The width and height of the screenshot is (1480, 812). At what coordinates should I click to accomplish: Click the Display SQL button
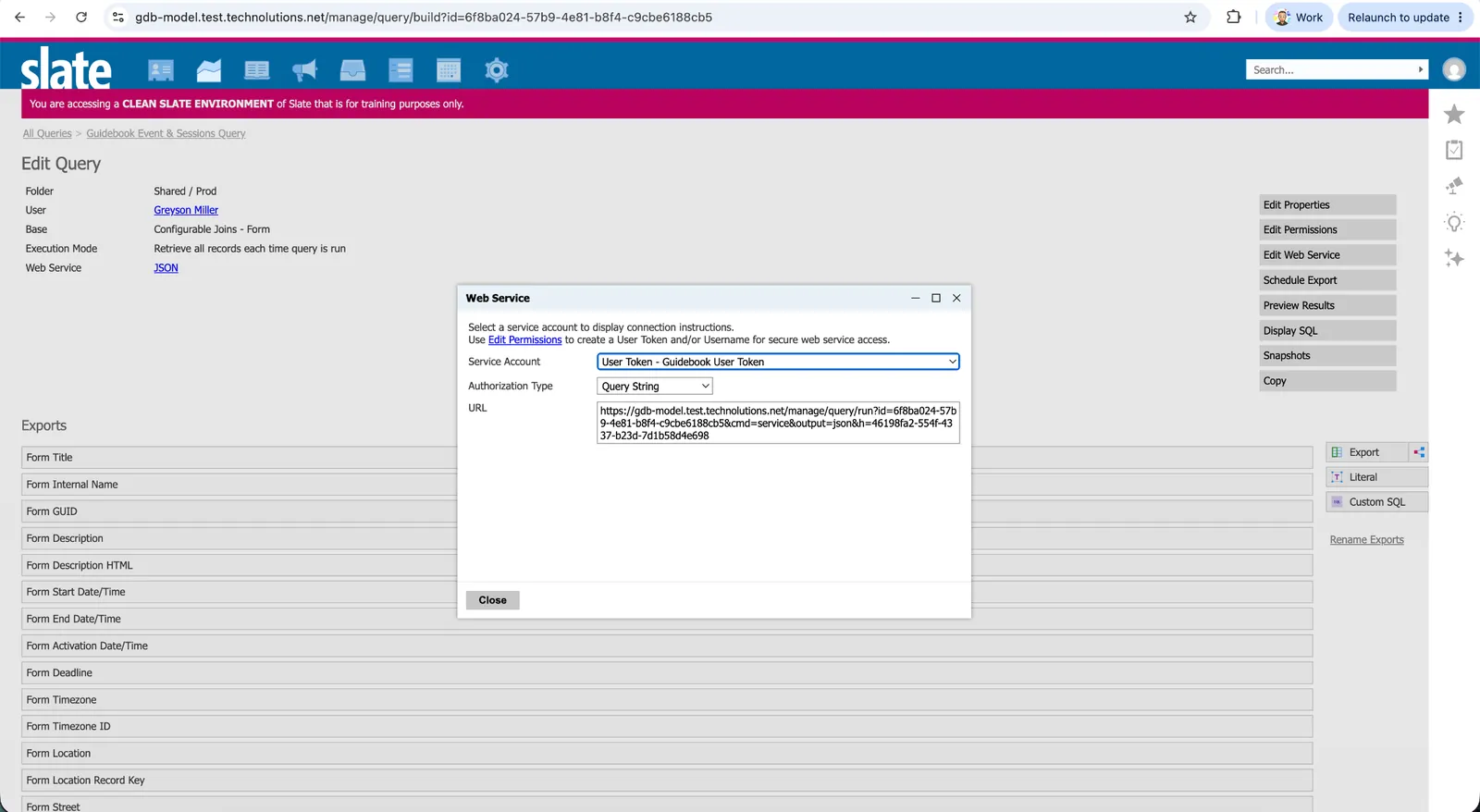(1327, 330)
